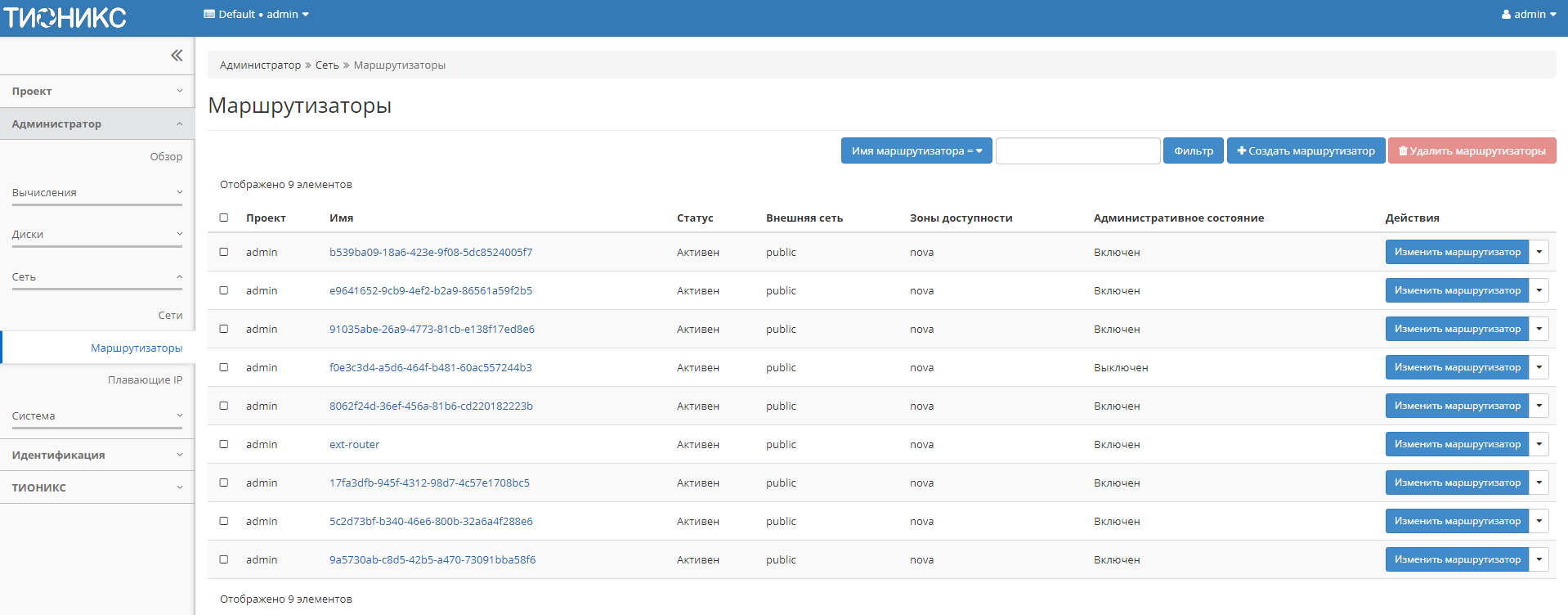1568x615 pixels.
Task: Click Удалить маршрутизаторы button
Action: click(1472, 150)
